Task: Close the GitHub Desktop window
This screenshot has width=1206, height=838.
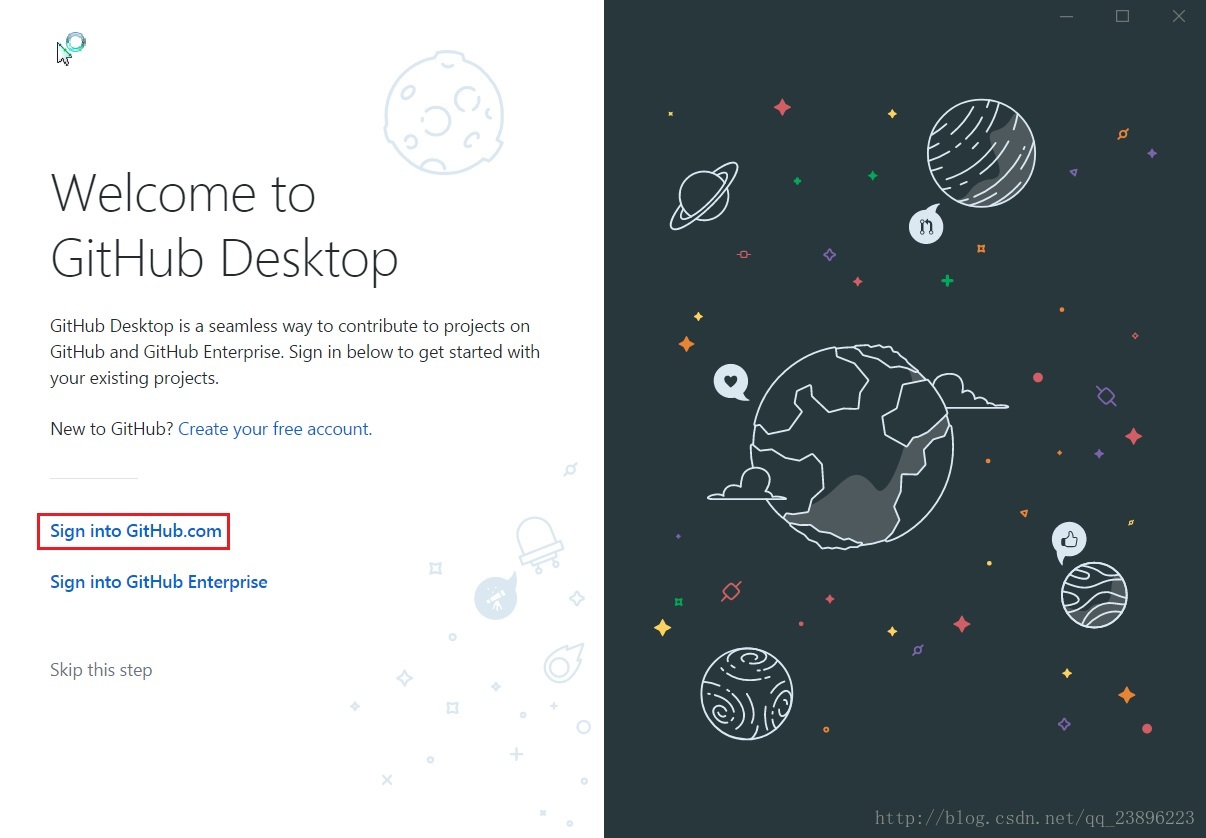Action: (1178, 16)
